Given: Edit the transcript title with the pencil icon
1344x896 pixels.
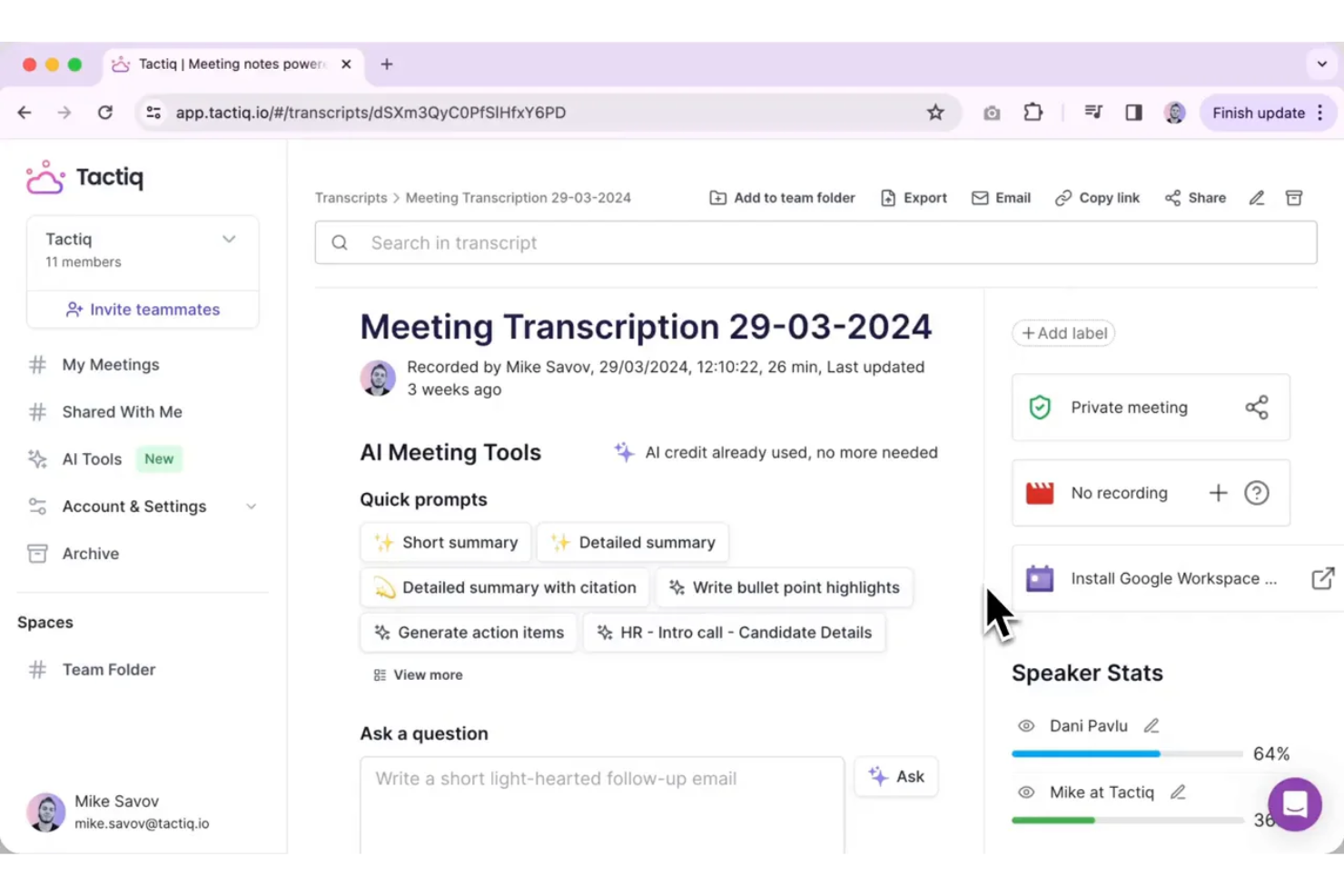Looking at the screenshot, I should (x=1256, y=197).
